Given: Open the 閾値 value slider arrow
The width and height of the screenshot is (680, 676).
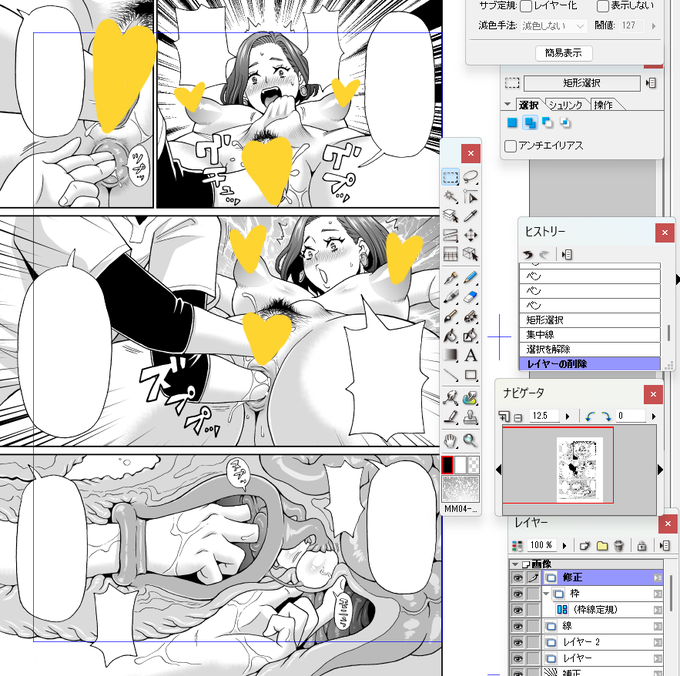Looking at the screenshot, I should [654, 26].
